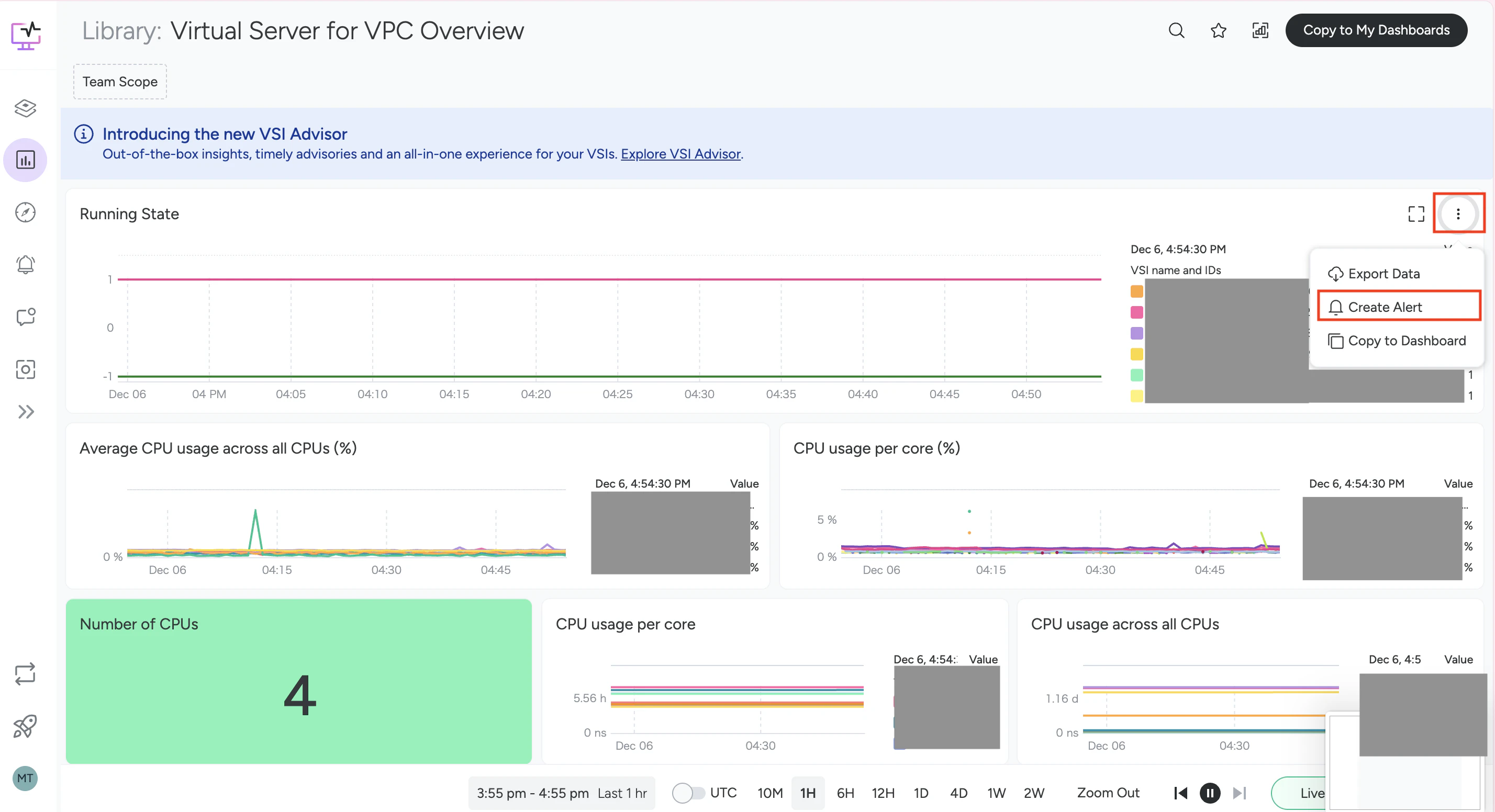The width and height of the screenshot is (1495, 812).
Task: Follow the Explore VSI Advisor link
Action: tap(680, 154)
